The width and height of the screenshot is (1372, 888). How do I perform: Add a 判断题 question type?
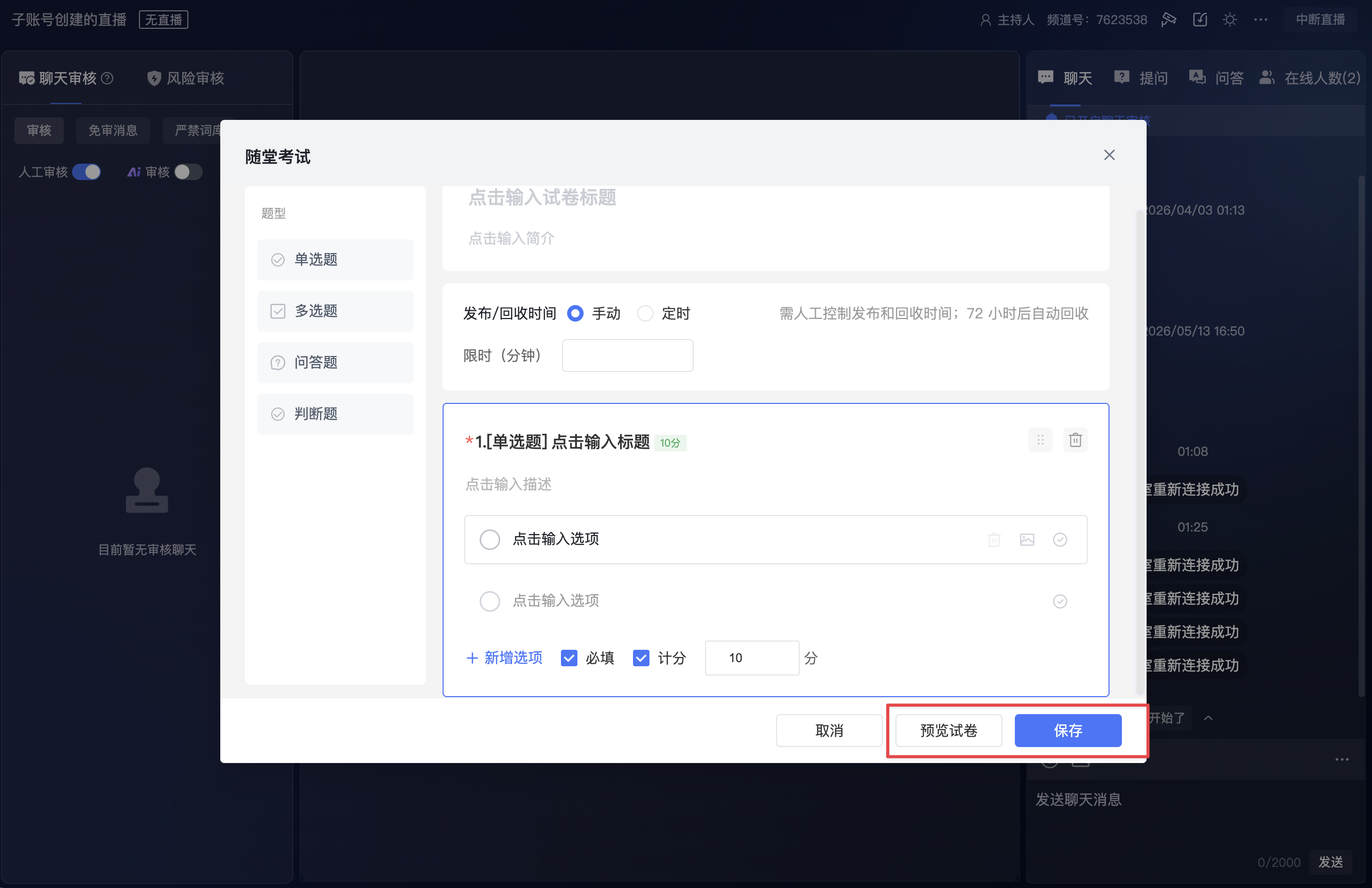(x=335, y=414)
